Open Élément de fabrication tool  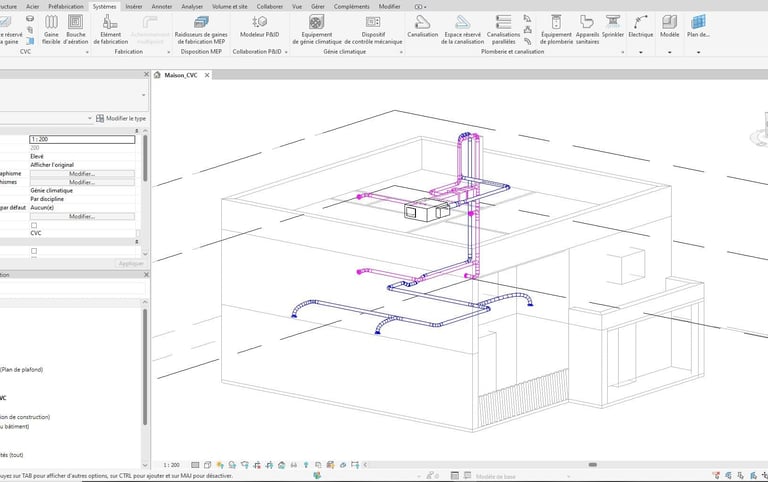(111, 27)
